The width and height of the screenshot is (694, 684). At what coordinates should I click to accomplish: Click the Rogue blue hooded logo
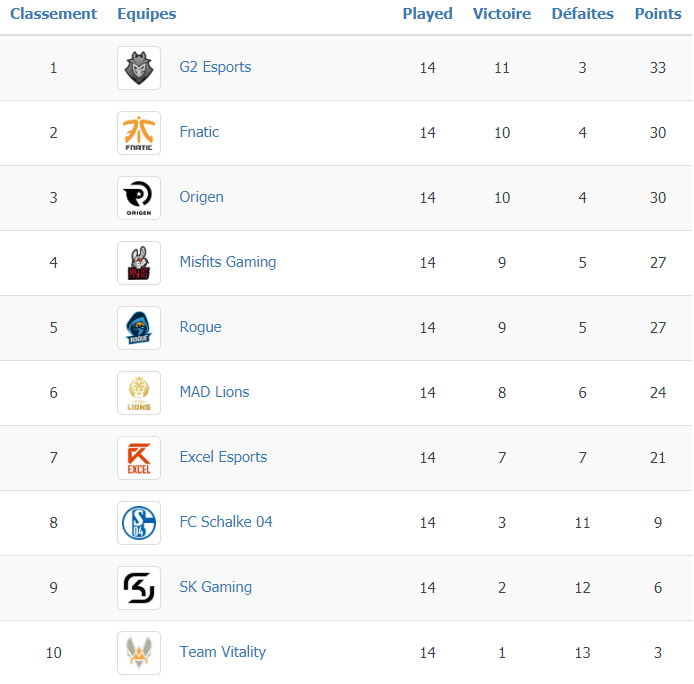(x=139, y=328)
